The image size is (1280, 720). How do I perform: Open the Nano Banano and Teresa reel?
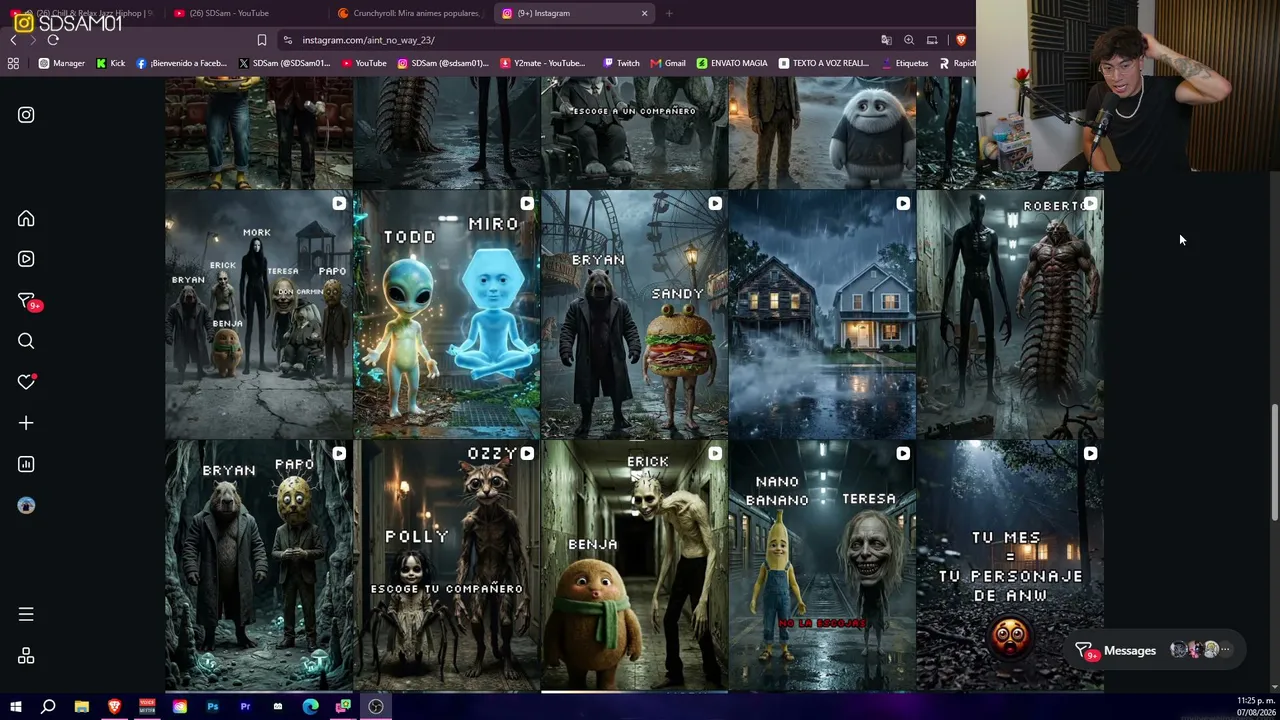[x=822, y=565]
